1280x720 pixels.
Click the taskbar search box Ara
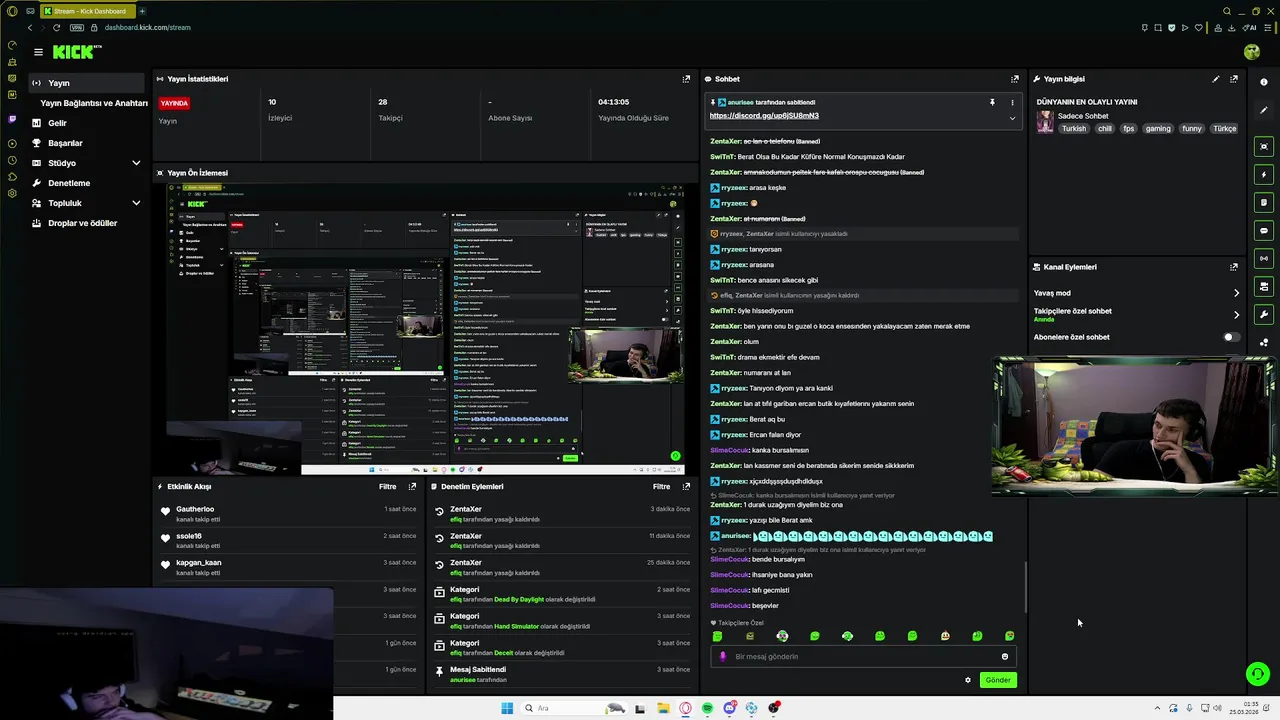(572, 708)
